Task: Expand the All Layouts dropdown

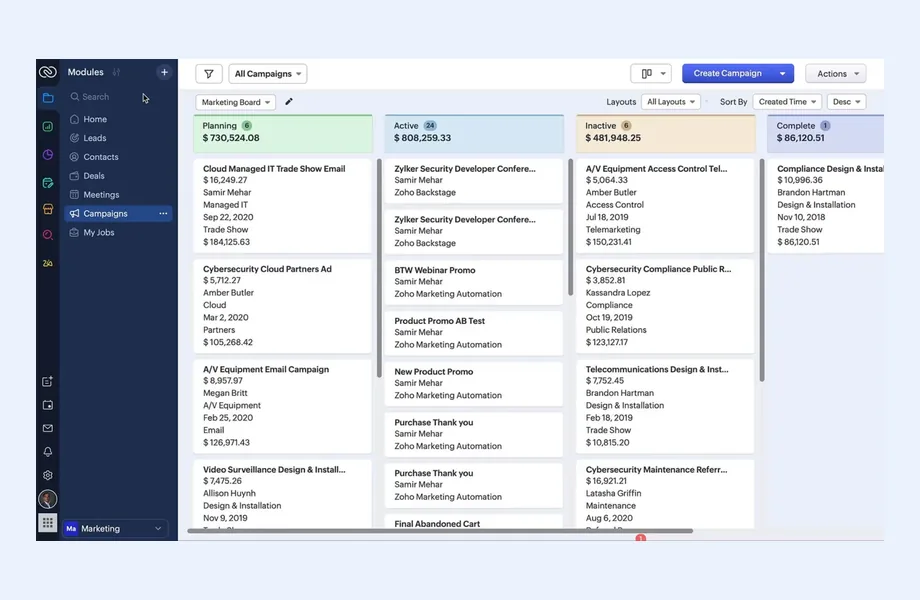Action: [x=671, y=101]
